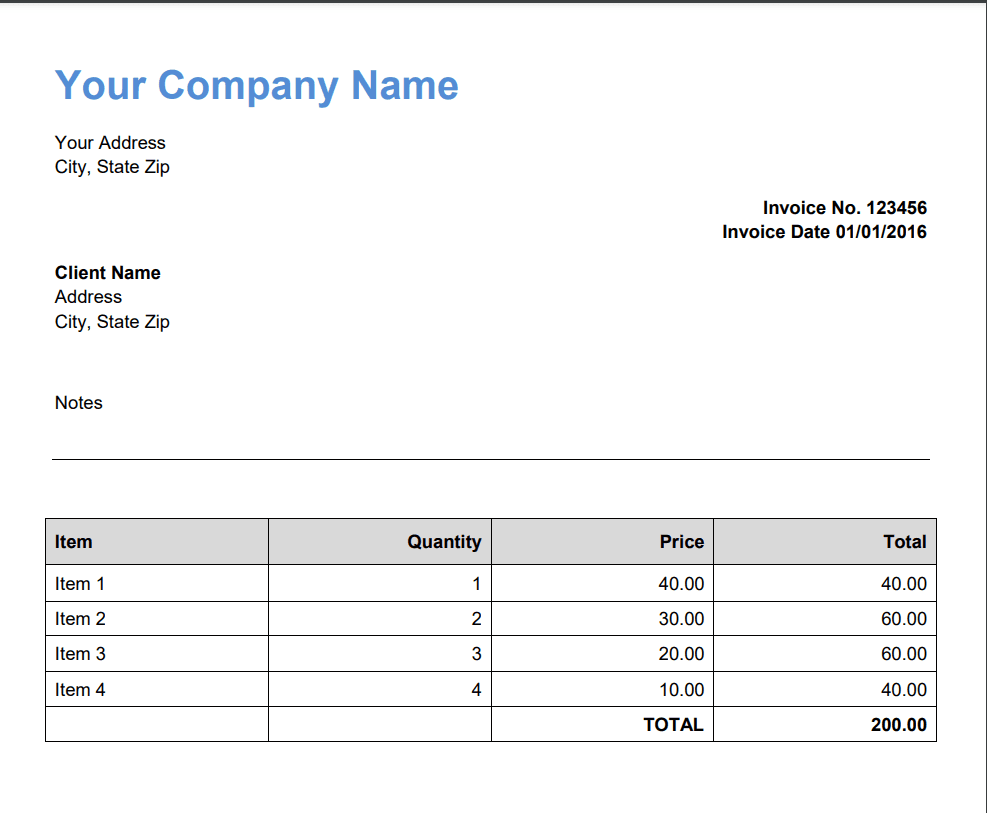Select the "Notes" text
This screenshot has height=813, width=987.
coord(78,403)
